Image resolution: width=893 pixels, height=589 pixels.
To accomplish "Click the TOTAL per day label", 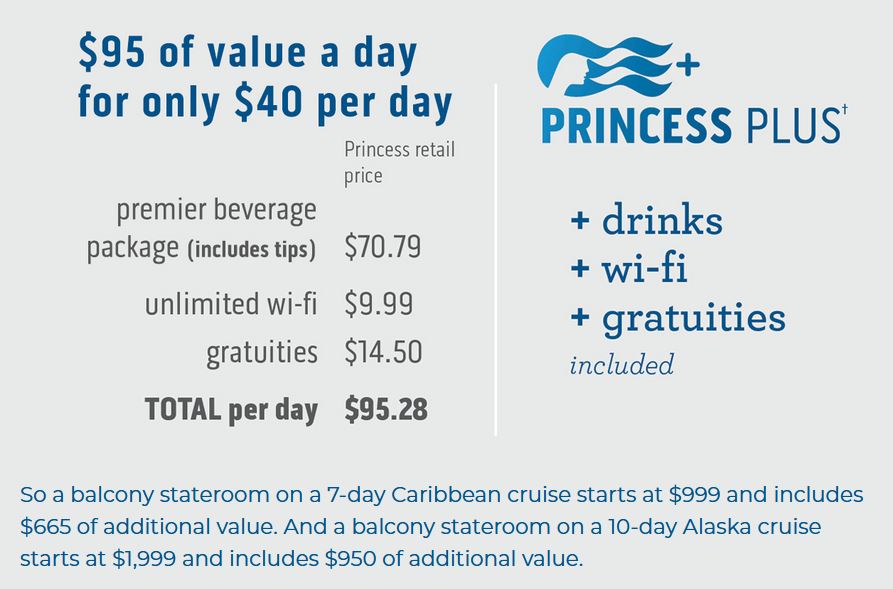I will (x=231, y=410).
